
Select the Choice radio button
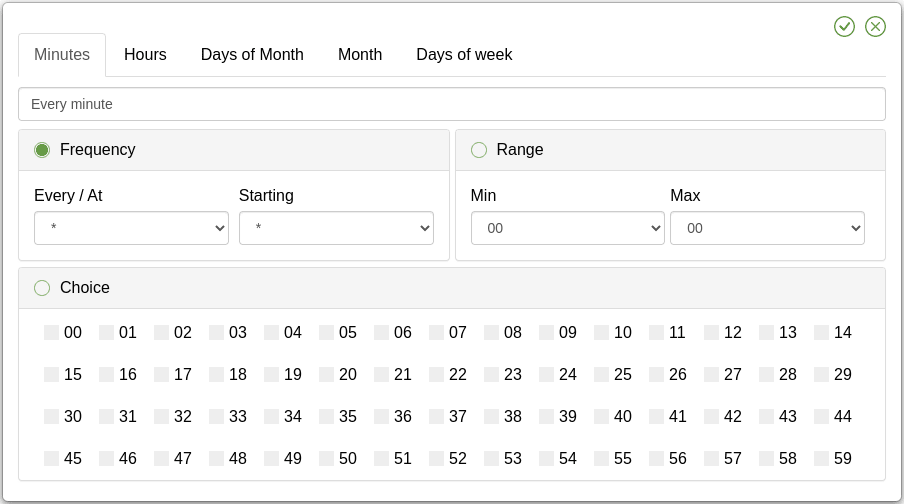coord(42,288)
